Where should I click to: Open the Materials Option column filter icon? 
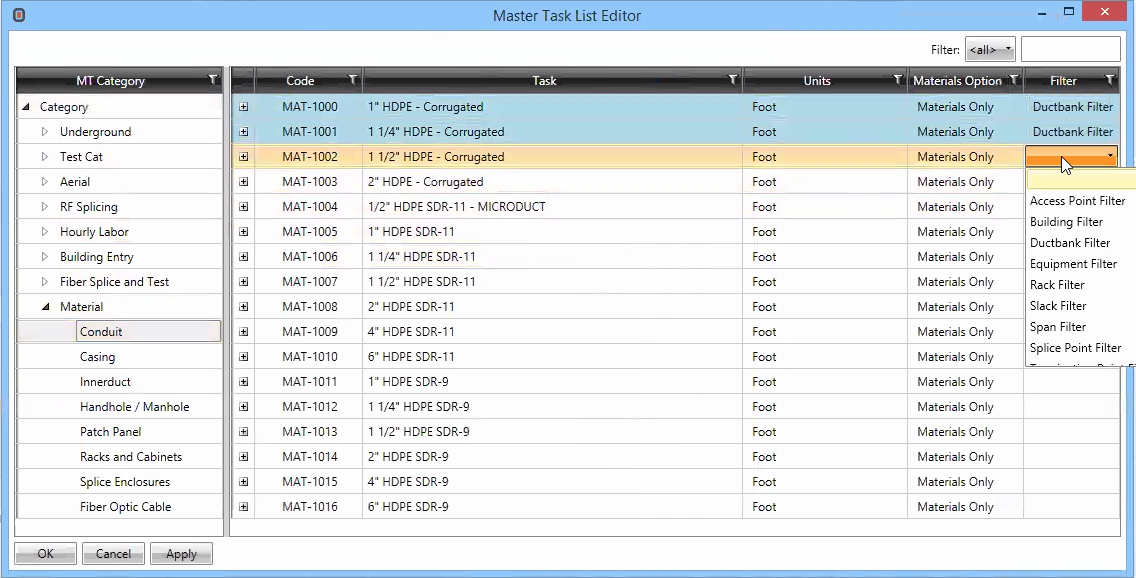click(x=1014, y=79)
